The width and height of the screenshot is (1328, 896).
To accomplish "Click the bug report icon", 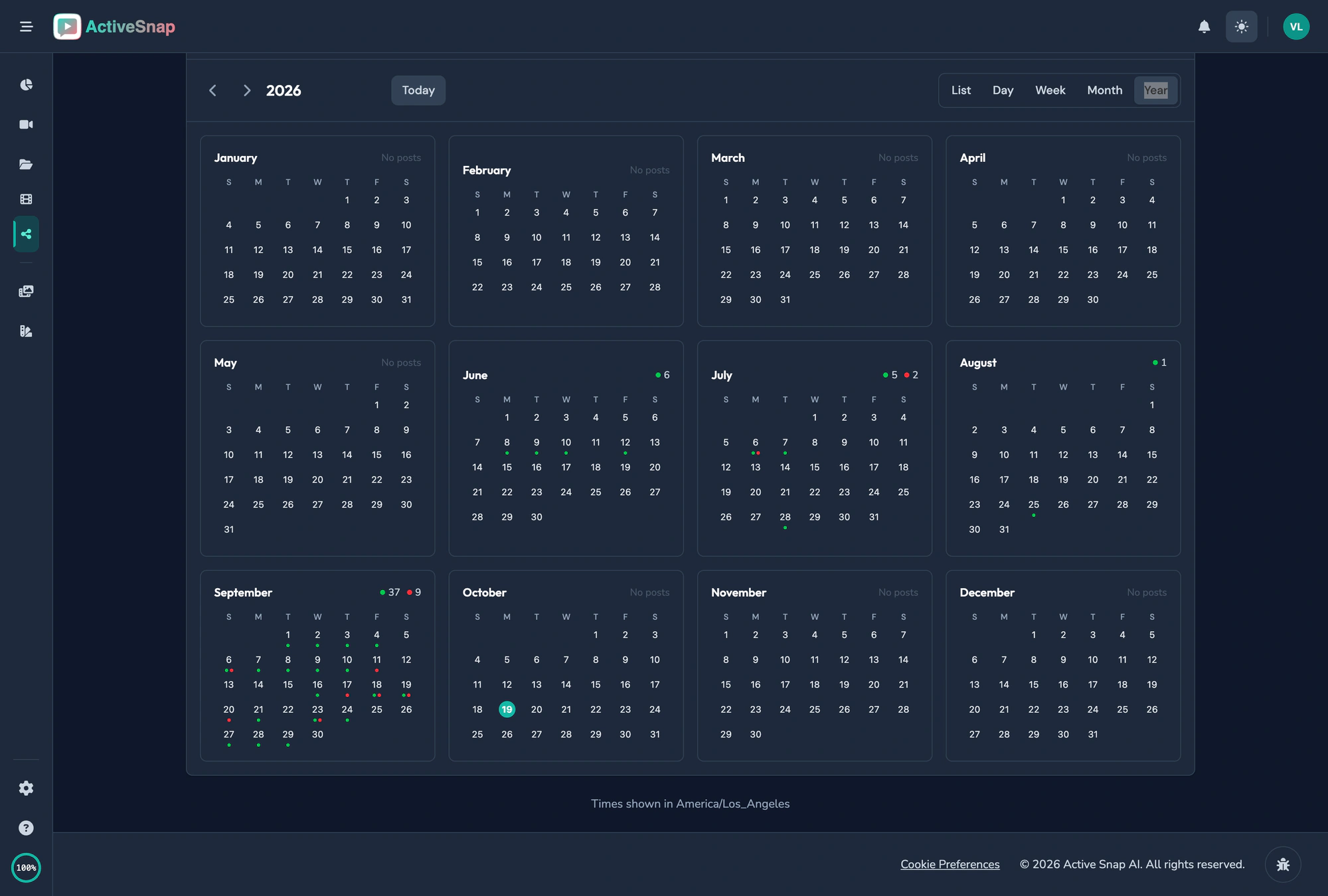I will 1283,864.
